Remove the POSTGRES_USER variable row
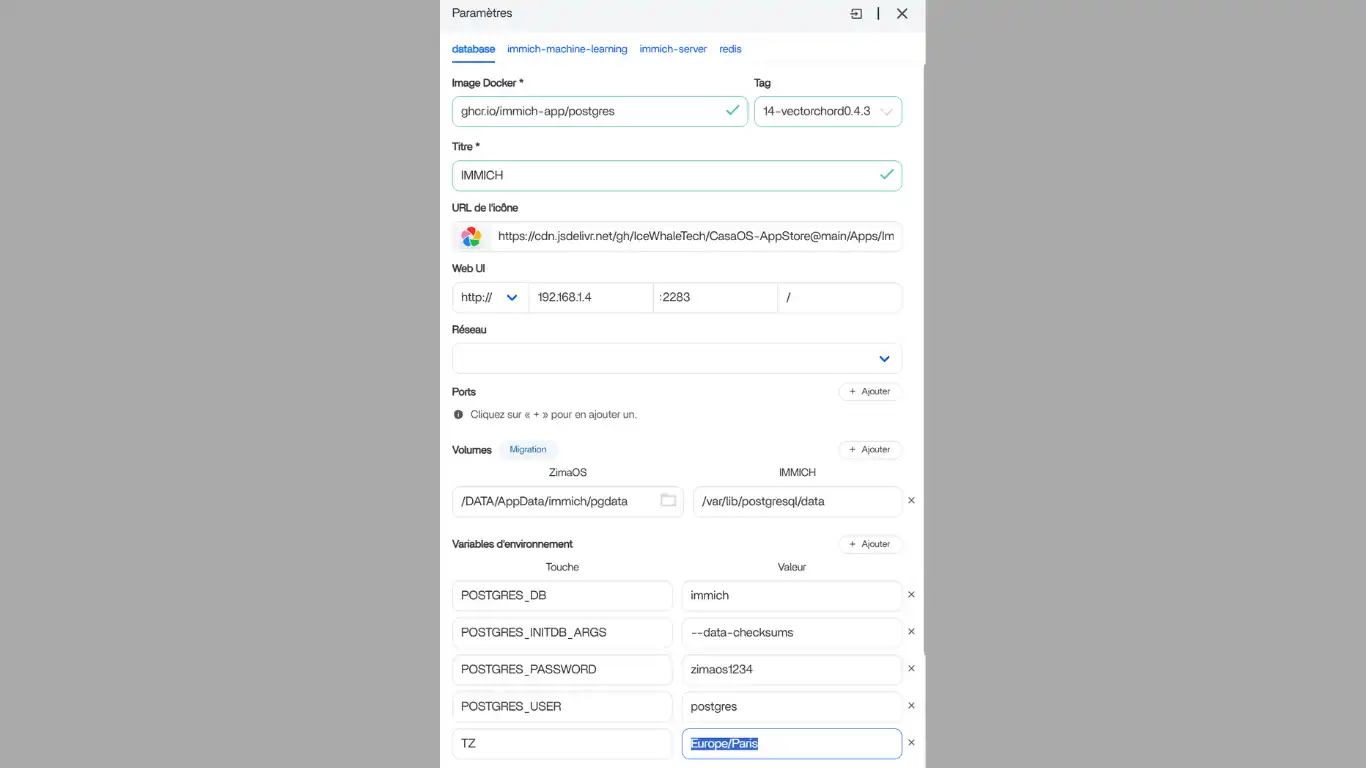Screen dimensions: 1366x768 pos(911,706)
